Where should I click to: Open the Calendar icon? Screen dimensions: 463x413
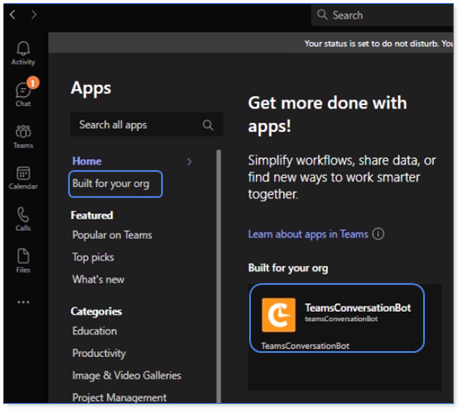(x=23, y=178)
